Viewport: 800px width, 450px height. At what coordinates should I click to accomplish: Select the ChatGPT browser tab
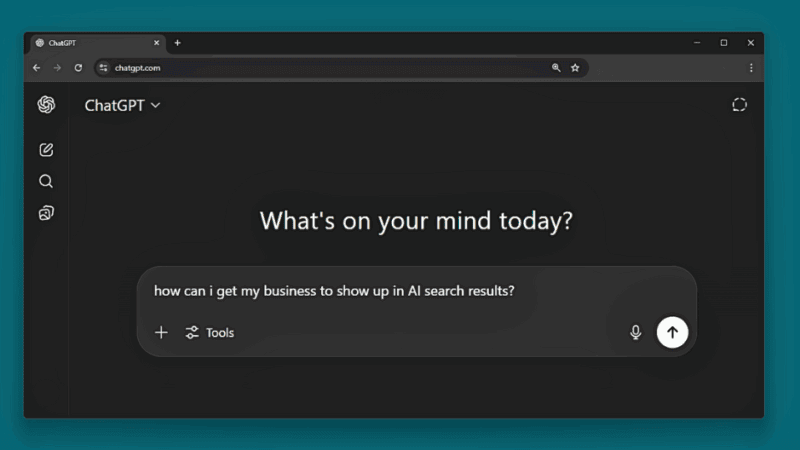pyautogui.click(x=96, y=43)
